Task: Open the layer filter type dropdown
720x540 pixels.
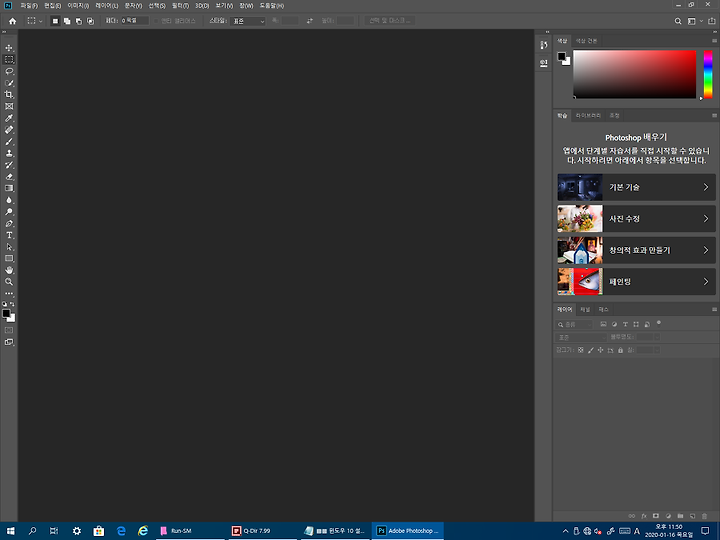Action: click(x=574, y=325)
